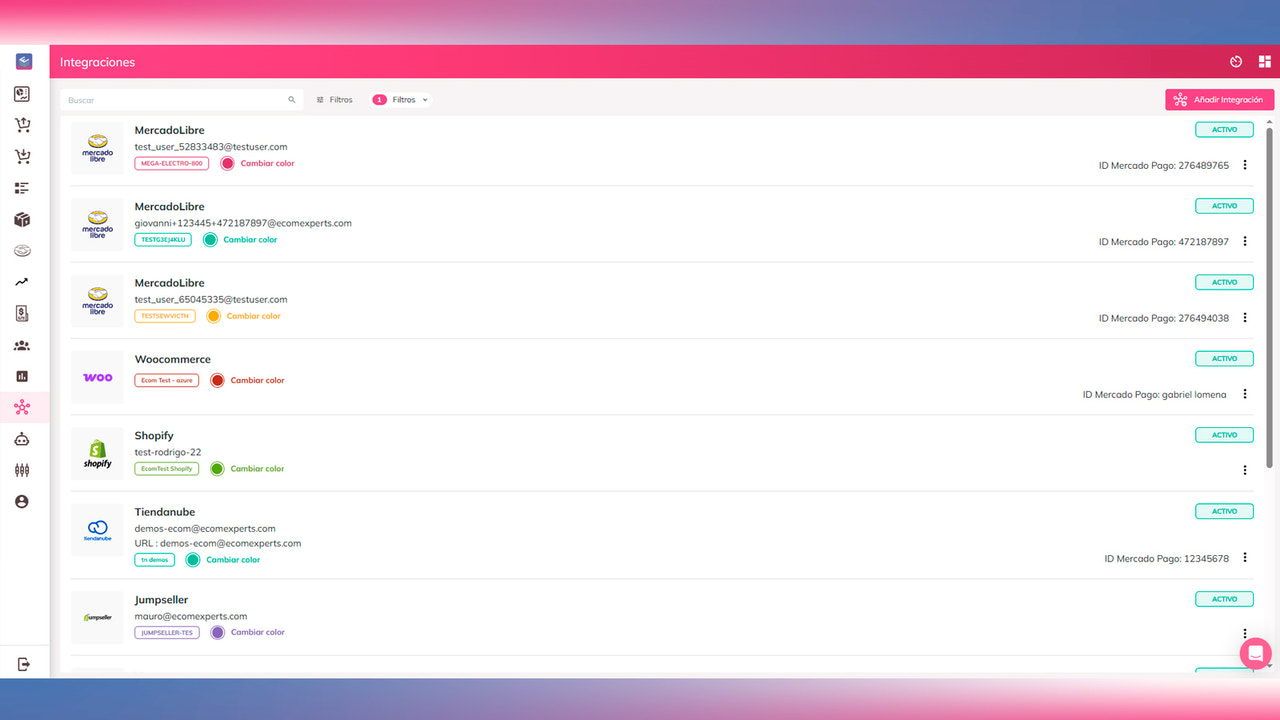Open options menu for ID 276494038 row
Image resolution: width=1280 pixels, height=720 pixels.
[x=1245, y=318]
